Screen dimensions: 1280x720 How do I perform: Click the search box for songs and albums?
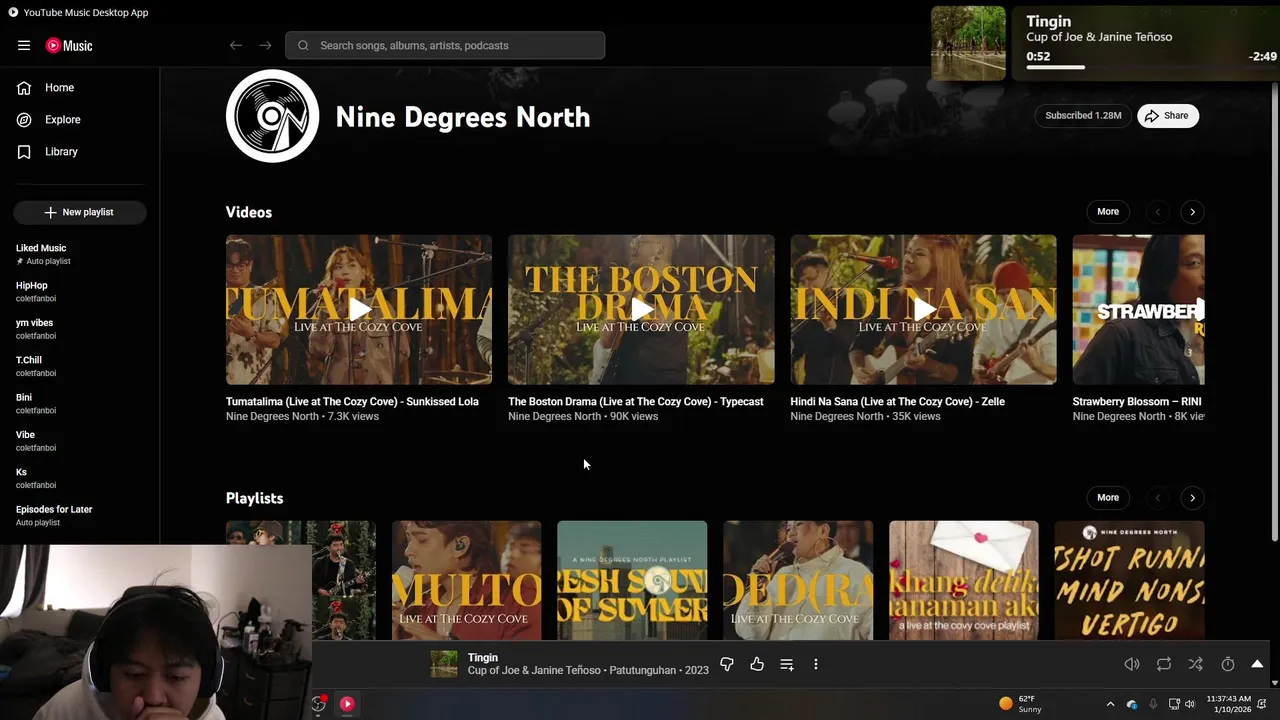[445, 45]
